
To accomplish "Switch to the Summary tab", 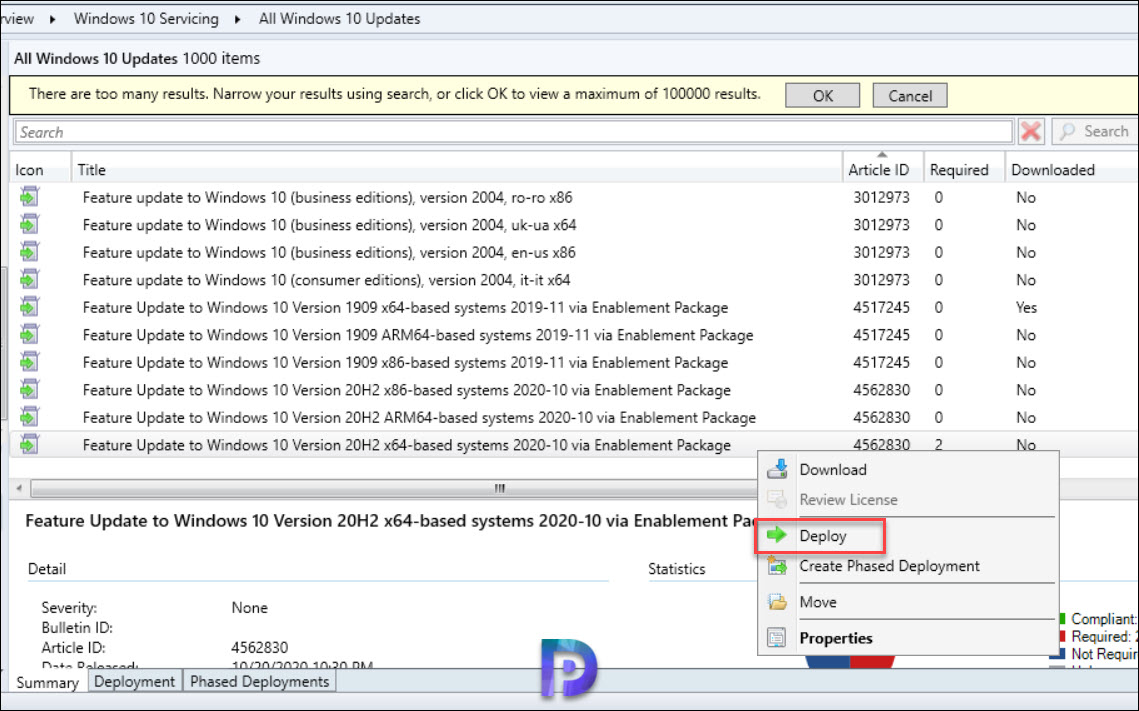I will (47, 682).
